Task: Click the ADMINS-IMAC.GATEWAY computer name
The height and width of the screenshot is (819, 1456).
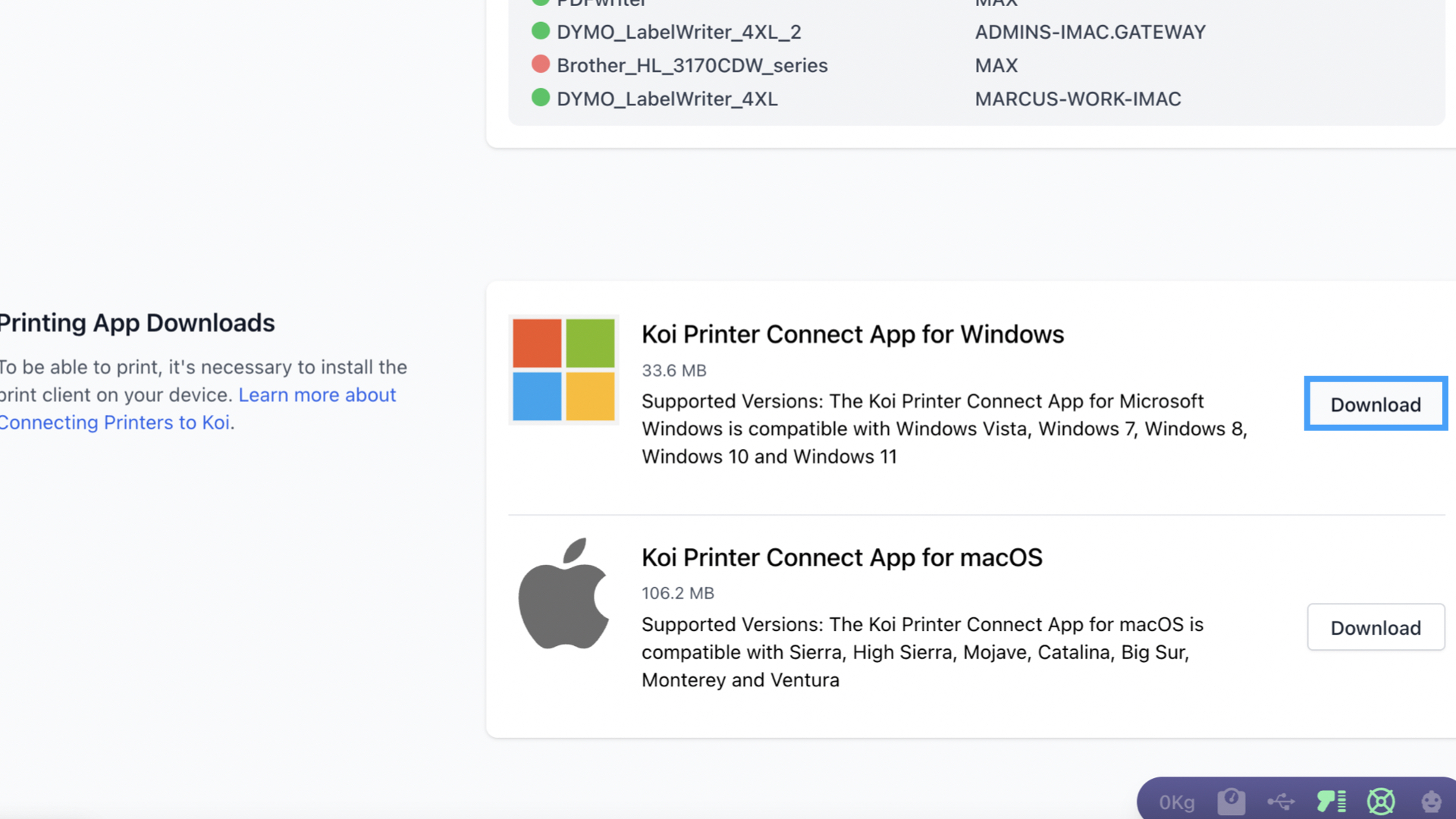Action: (x=1090, y=32)
